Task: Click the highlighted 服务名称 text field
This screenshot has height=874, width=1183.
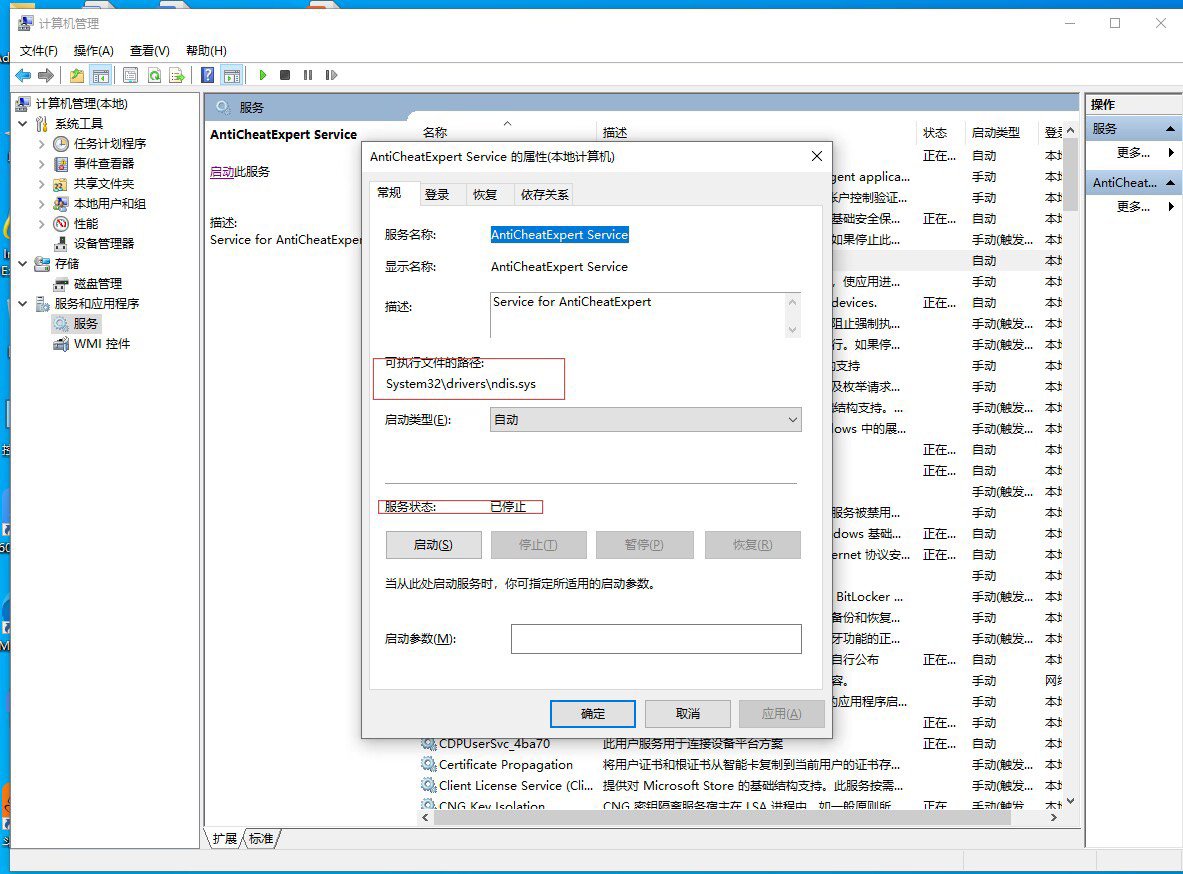Action: [x=559, y=235]
